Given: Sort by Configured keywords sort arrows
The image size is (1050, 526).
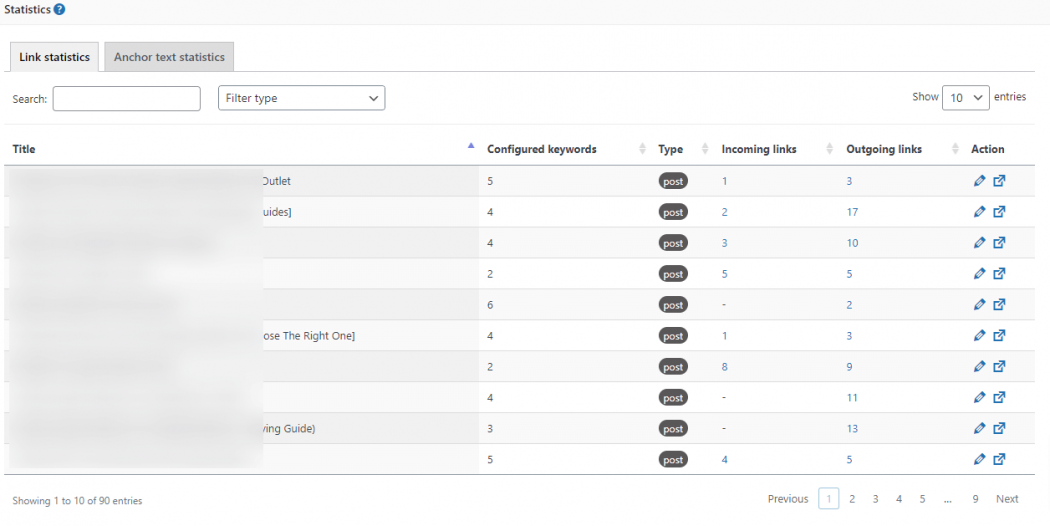Looking at the screenshot, I should click(x=643, y=149).
